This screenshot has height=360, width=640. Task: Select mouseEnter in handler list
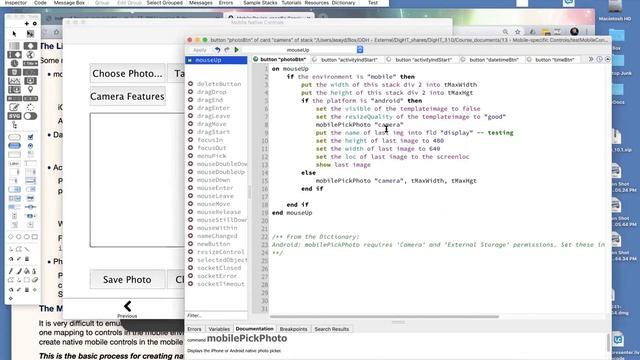pyautogui.click(x=215, y=188)
